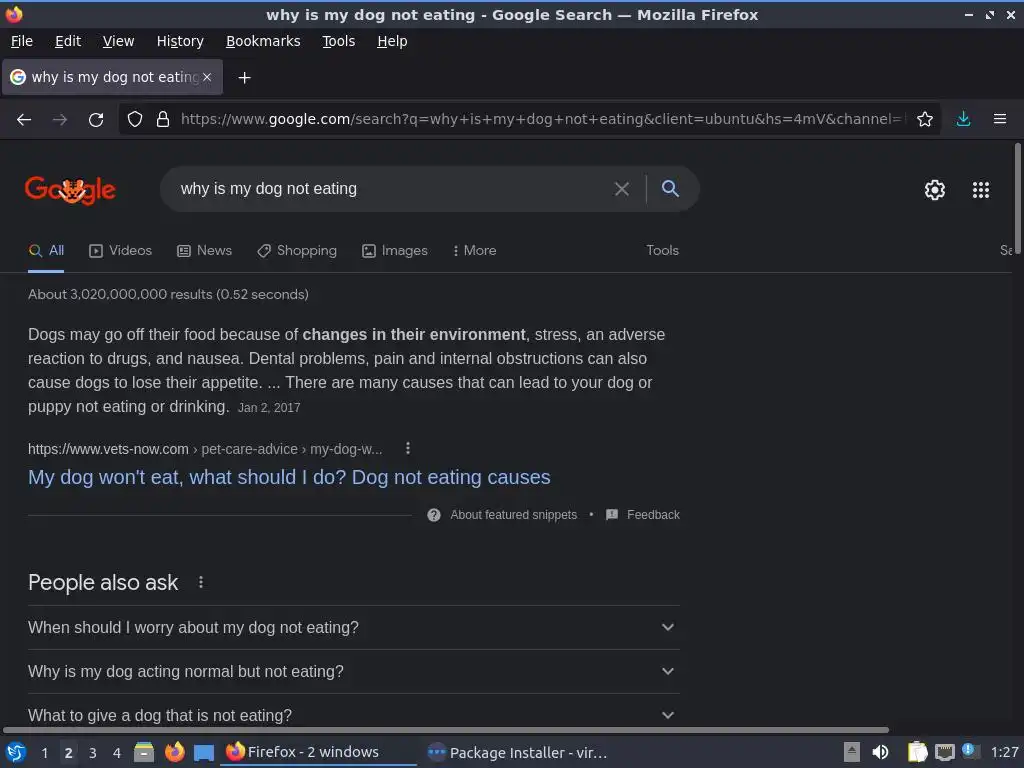Go back with the browser back arrow
1024x768 pixels.
pyautogui.click(x=24, y=120)
